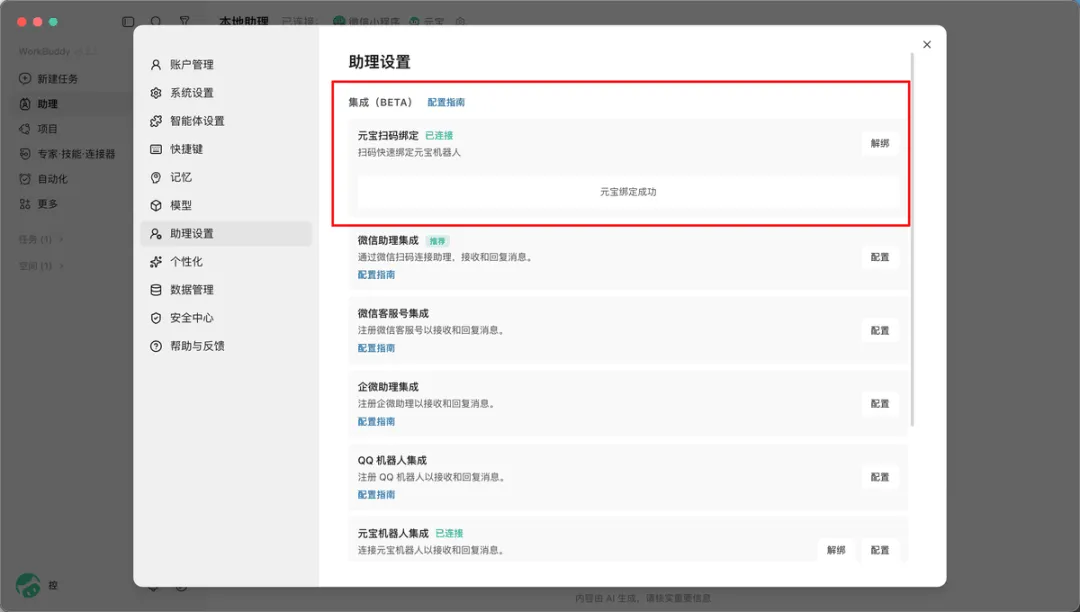Click 更多 in WorkBuddy main sidebar
1080x612 pixels.
(x=39, y=204)
